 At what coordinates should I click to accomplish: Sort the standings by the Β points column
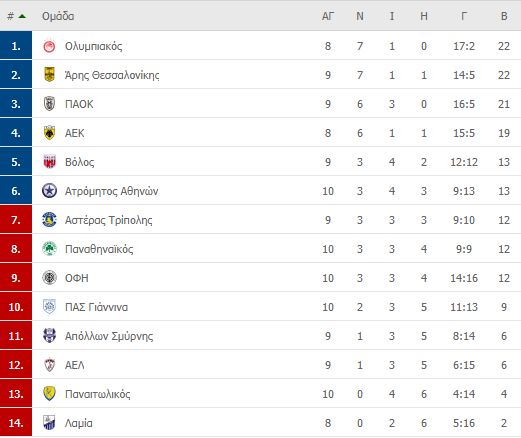504,16
